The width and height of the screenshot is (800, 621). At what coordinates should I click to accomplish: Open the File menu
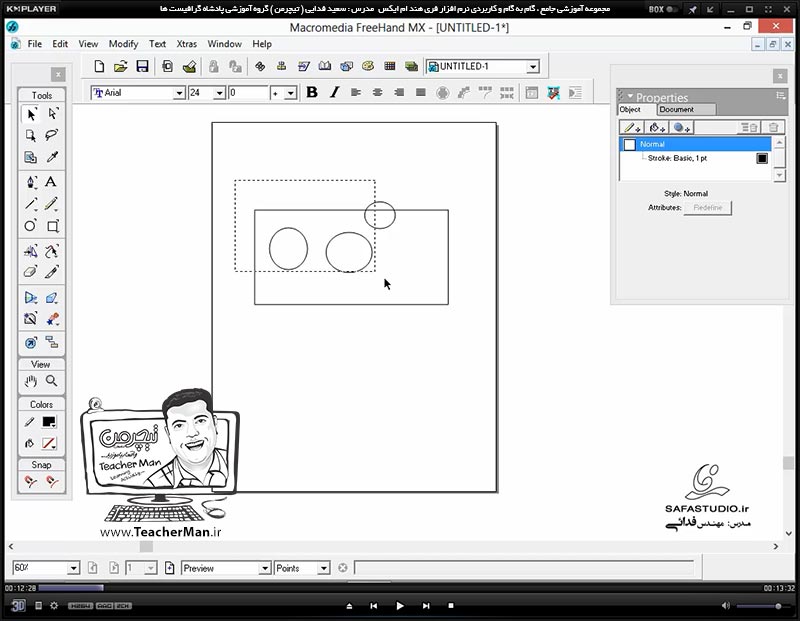[35, 44]
